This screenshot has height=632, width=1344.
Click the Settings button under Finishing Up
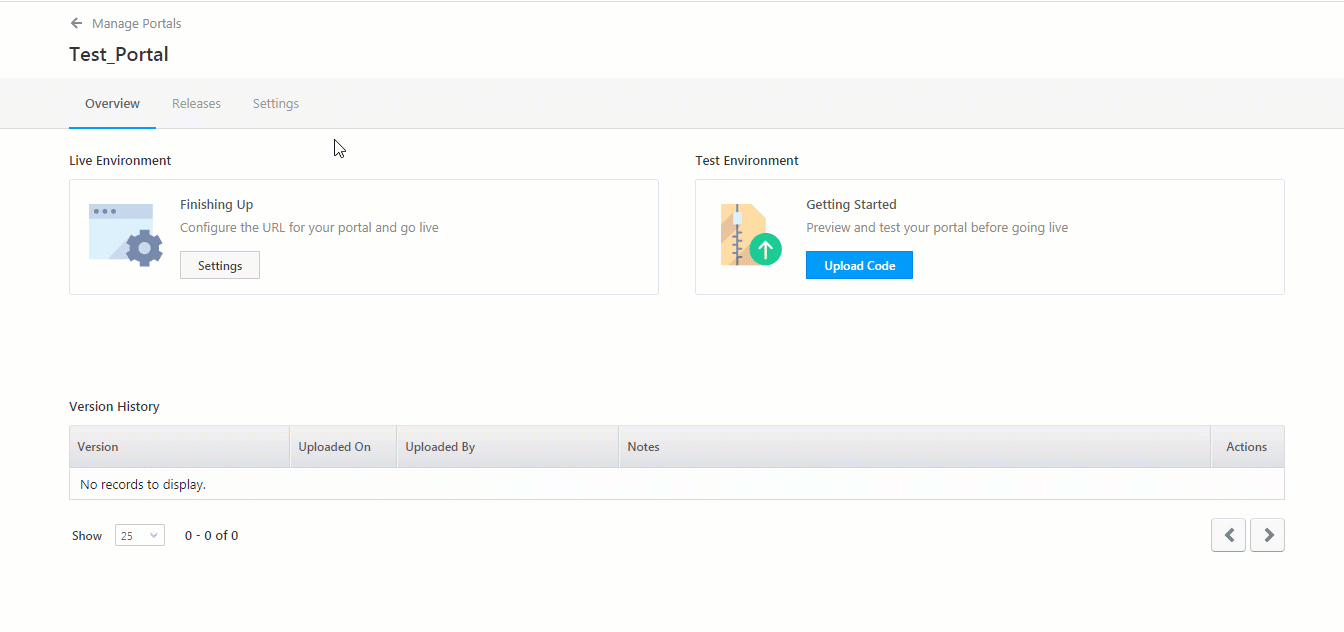pyautogui.click(x=219, y=265)
